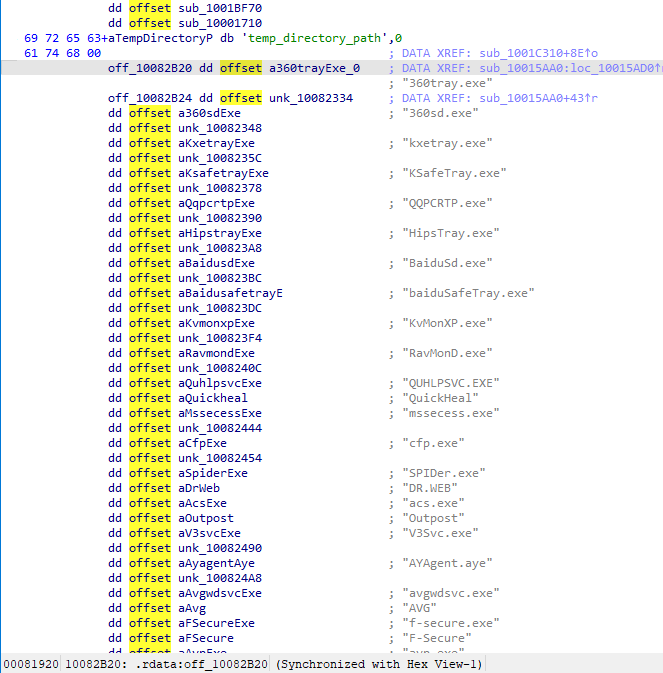
Task: Select the aRavmondExe entry
Action: click(x=217, y=354)
